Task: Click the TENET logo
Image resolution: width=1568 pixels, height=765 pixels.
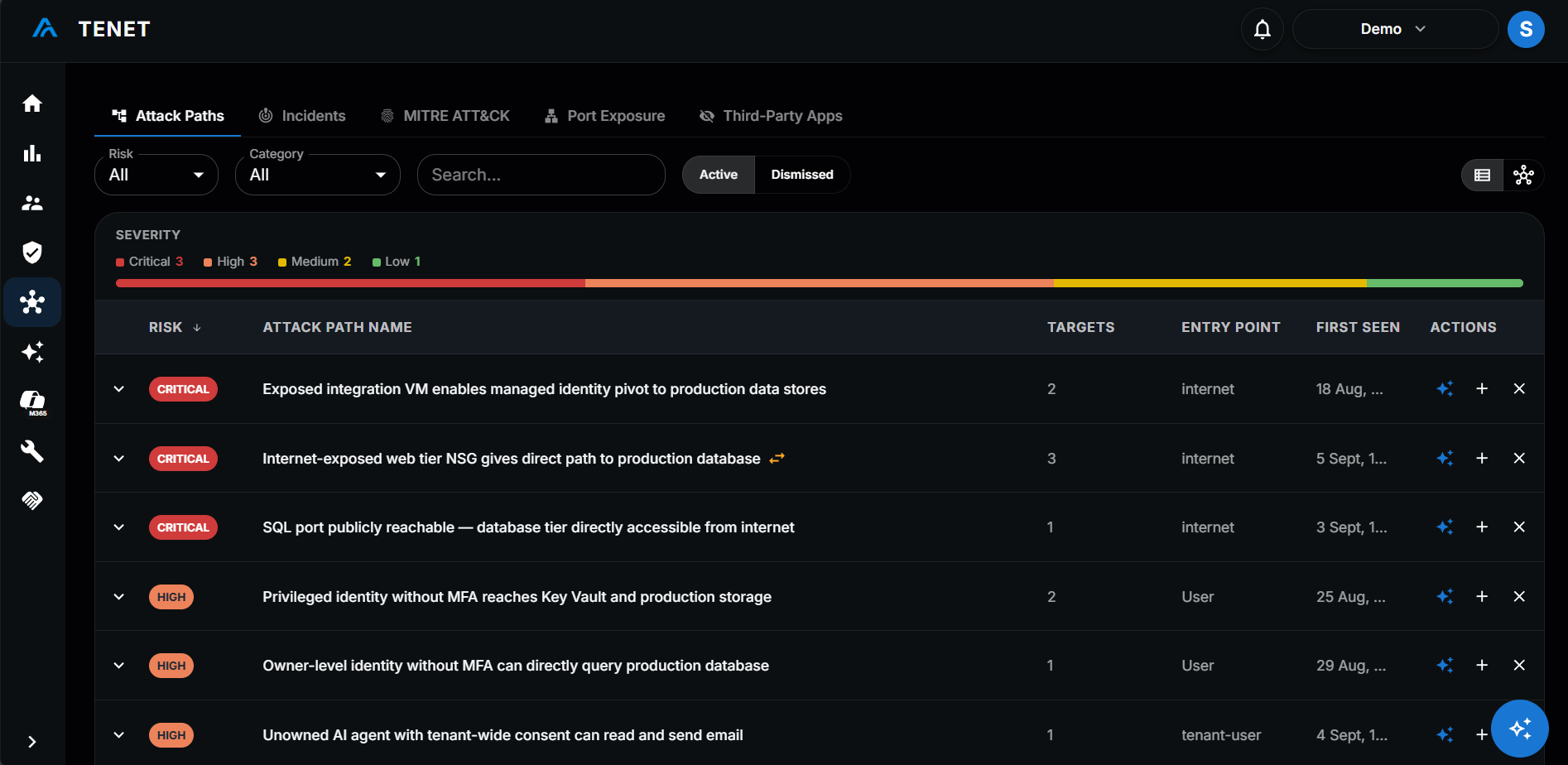Action: click(91, 29)
